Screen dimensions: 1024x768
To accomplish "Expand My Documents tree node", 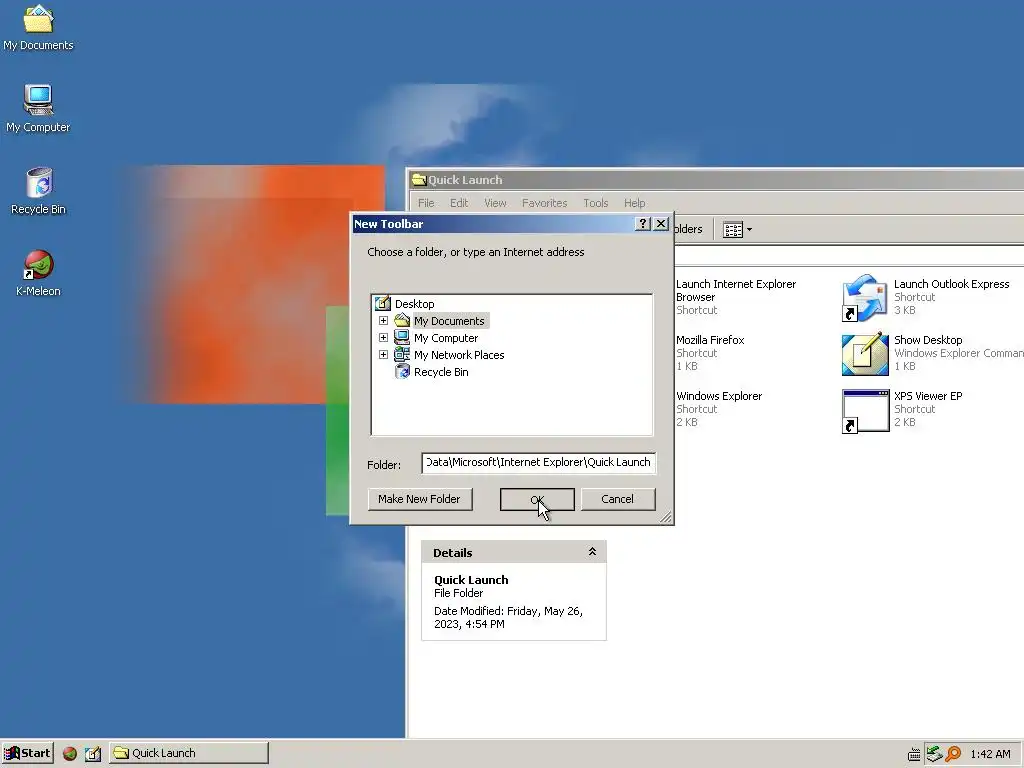I will point(383,321).
